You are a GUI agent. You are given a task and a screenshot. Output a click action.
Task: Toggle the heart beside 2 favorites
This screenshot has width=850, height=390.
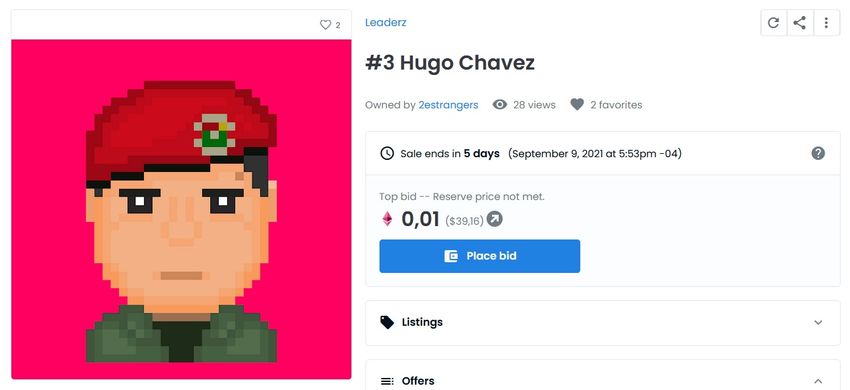tap(577, 105)
